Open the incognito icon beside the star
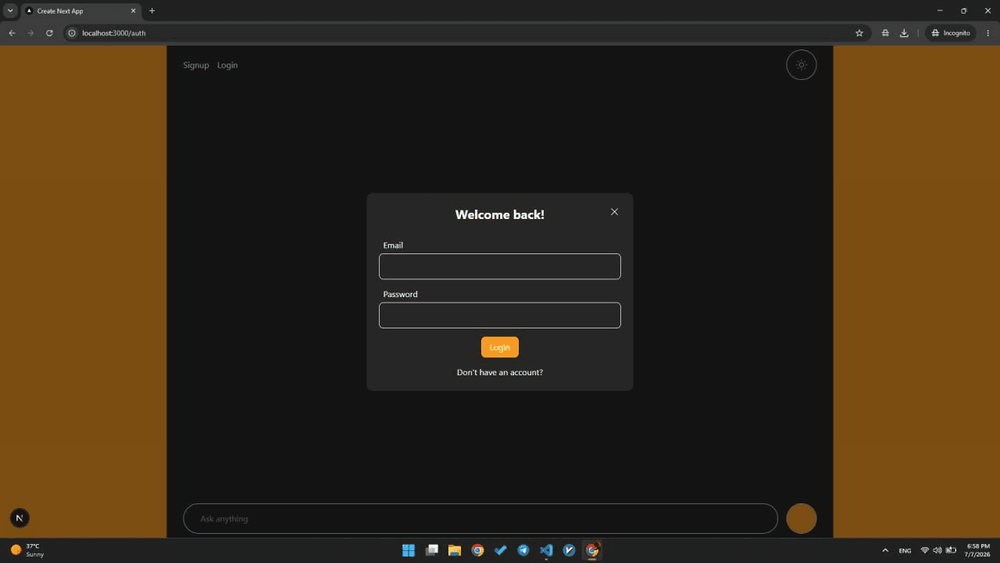This screenshot has width=1000, height=563. (x=885, y=33)
